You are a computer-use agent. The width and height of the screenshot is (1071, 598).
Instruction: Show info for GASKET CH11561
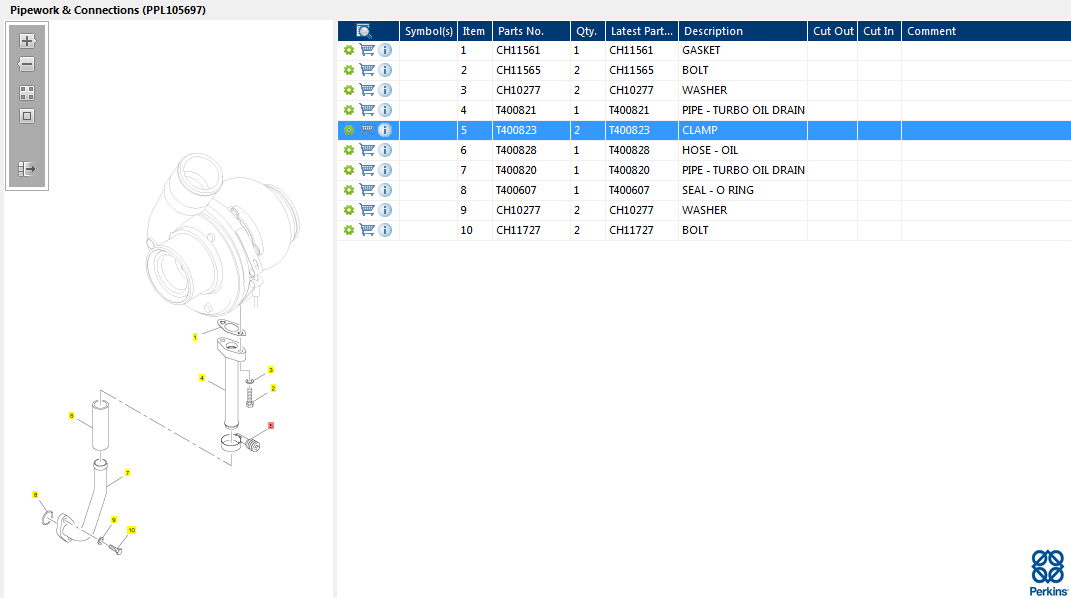(385, 50)
